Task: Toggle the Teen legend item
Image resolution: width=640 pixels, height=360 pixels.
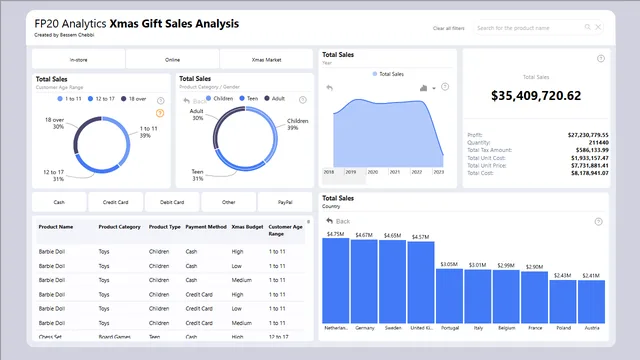Action: [249, 98]
